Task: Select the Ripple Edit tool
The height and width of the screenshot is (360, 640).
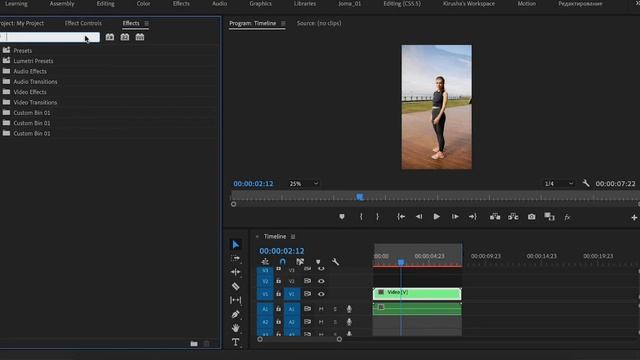Action: tap(236, 272)
